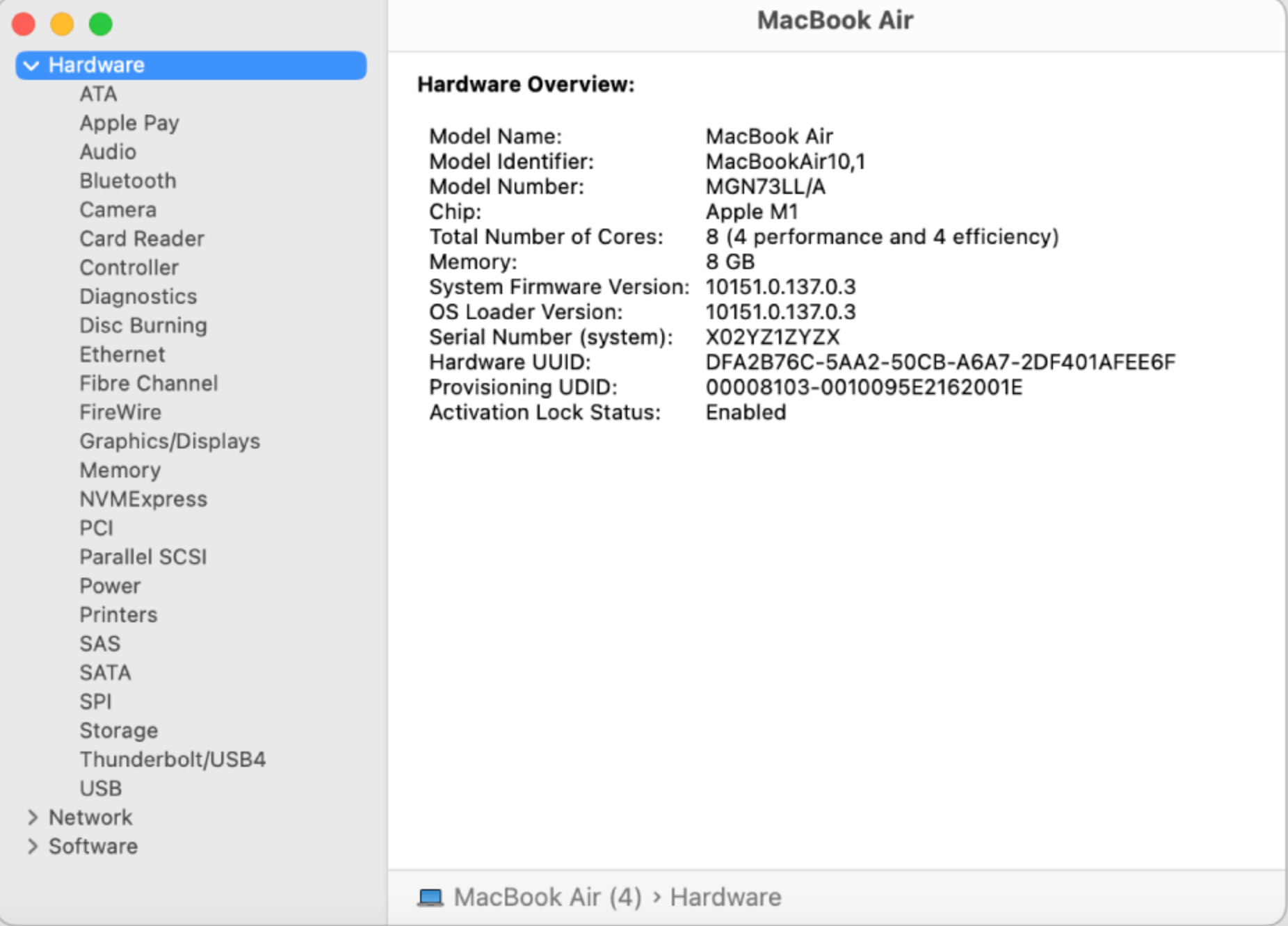Image resolution: width=1288 pixels, height=926 pixels.
Task: Open the Camera hardware section
Action: tap(118, 209)
